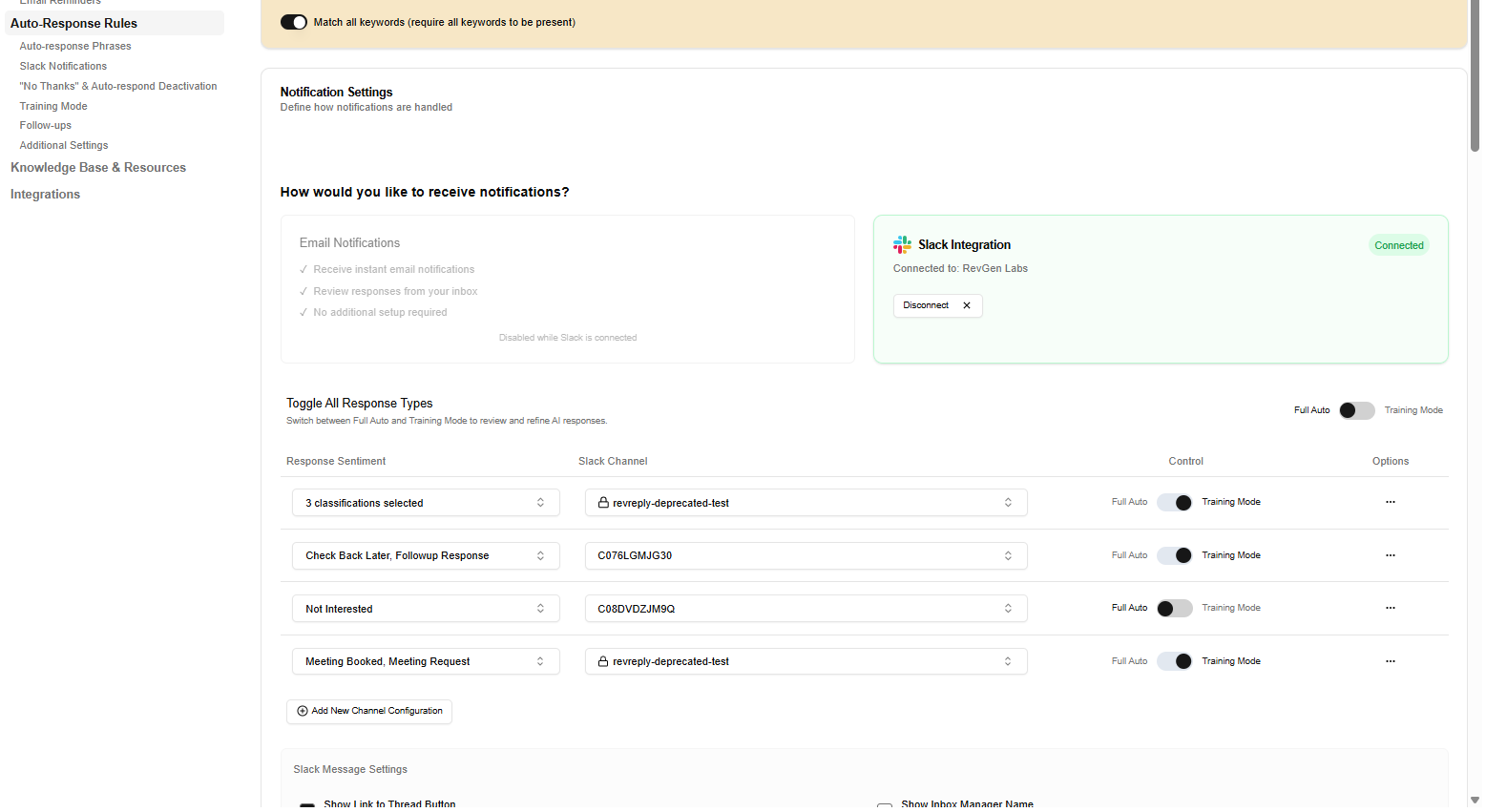Open Check Back Later, Followup Response dropdown
Image resolution: width=1486 pixels, height=812 pixels.
point(426,555)
